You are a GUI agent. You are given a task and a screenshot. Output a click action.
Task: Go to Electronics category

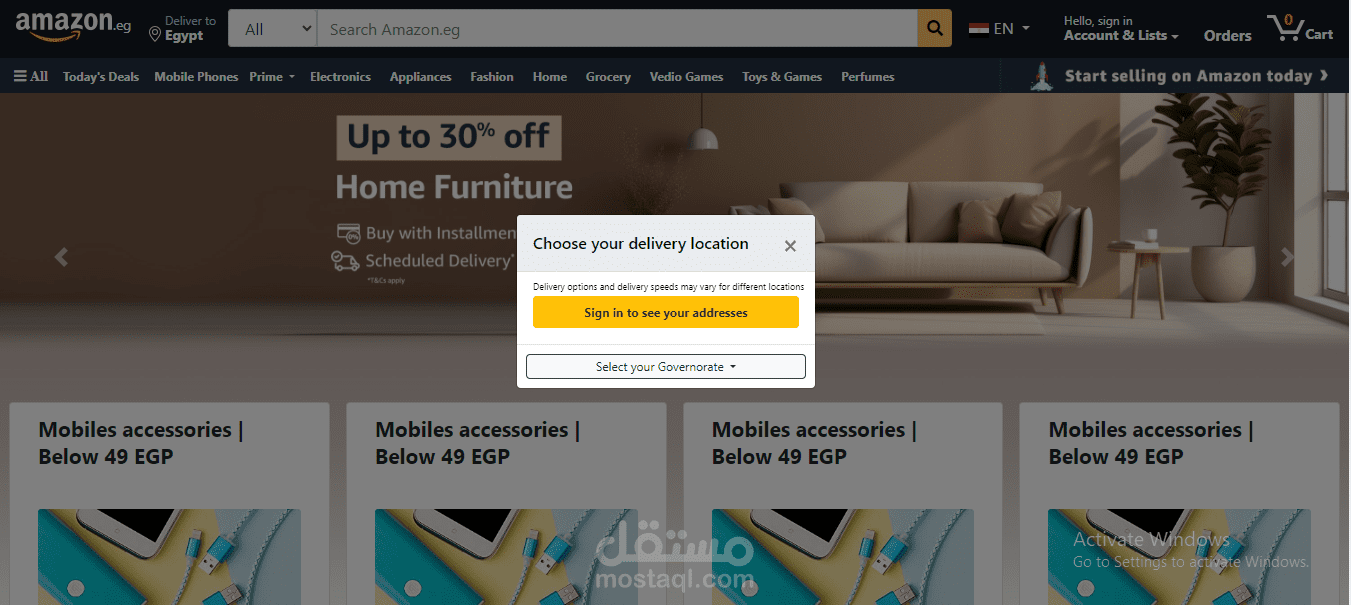[x=340, y=77]
